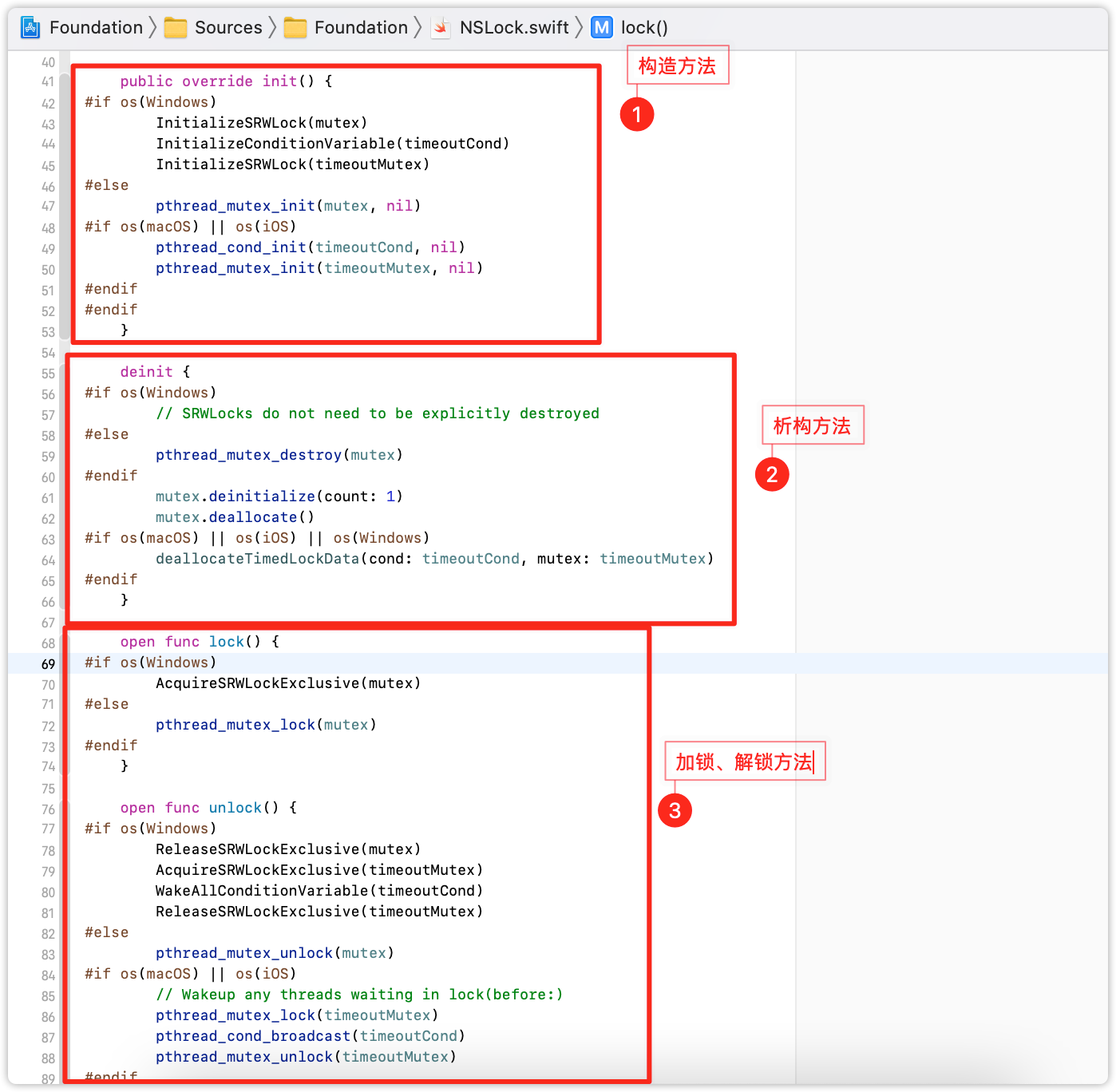The image size is (1116, 1092).
Task: Open the Foundation project breadcrumb menu
Action: [x=96, y=28]
